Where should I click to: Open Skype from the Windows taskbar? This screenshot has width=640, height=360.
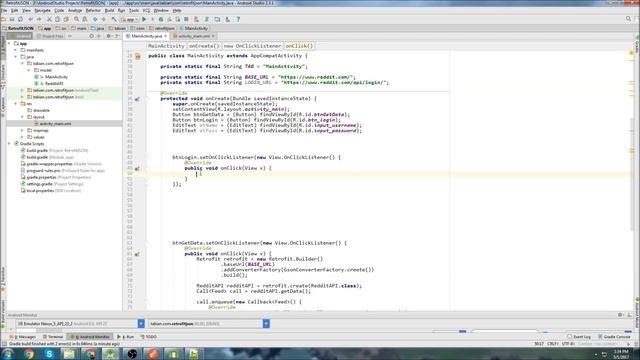(49, 354)
